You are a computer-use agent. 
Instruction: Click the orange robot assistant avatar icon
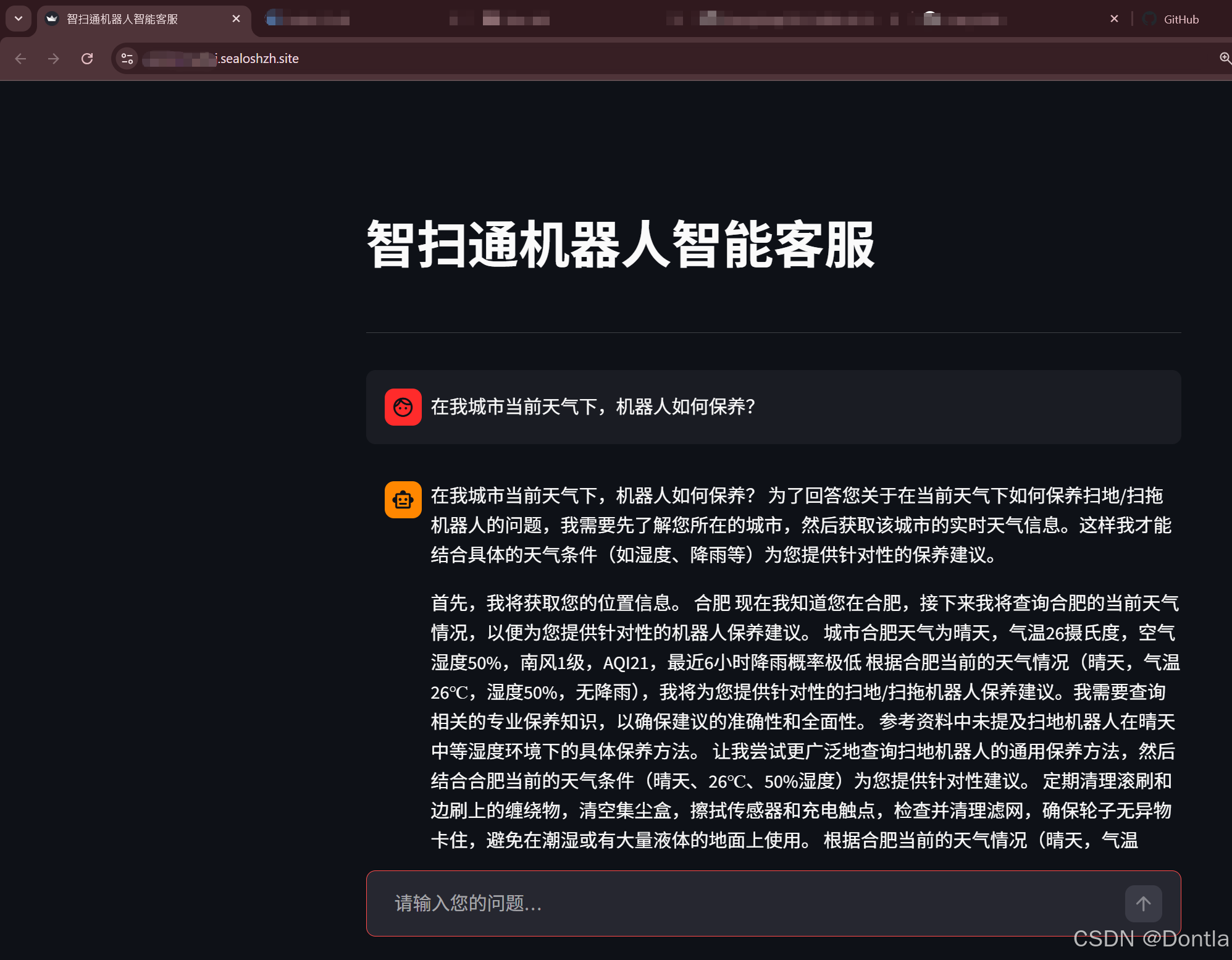pos(403,499)
